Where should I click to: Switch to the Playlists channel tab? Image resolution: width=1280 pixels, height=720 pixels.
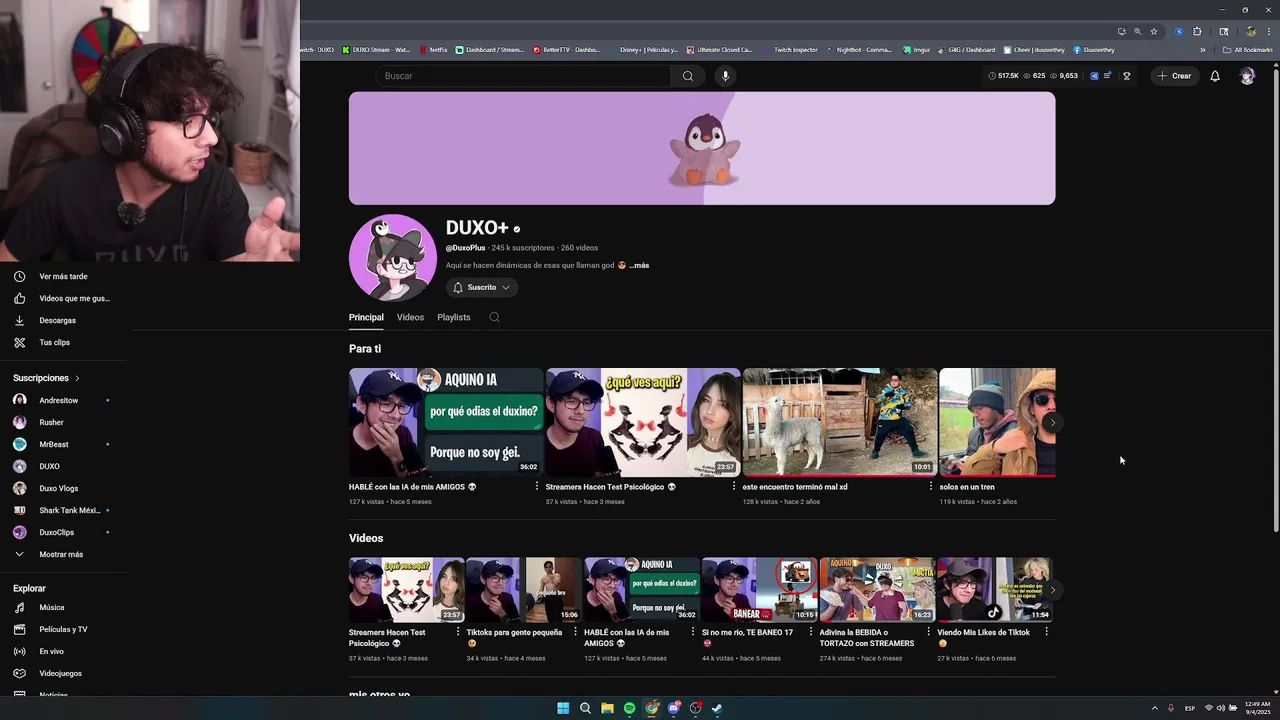pyautogui.click(x=454, y=317)
